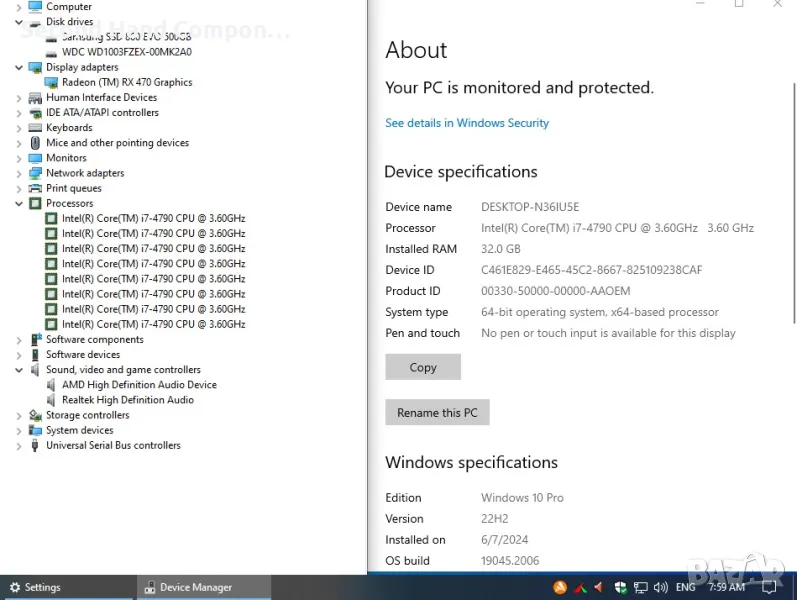This screenshot has width=797, height=600.
Task: Open See details in Windows Security link
Action: click(x=467, y=123)
